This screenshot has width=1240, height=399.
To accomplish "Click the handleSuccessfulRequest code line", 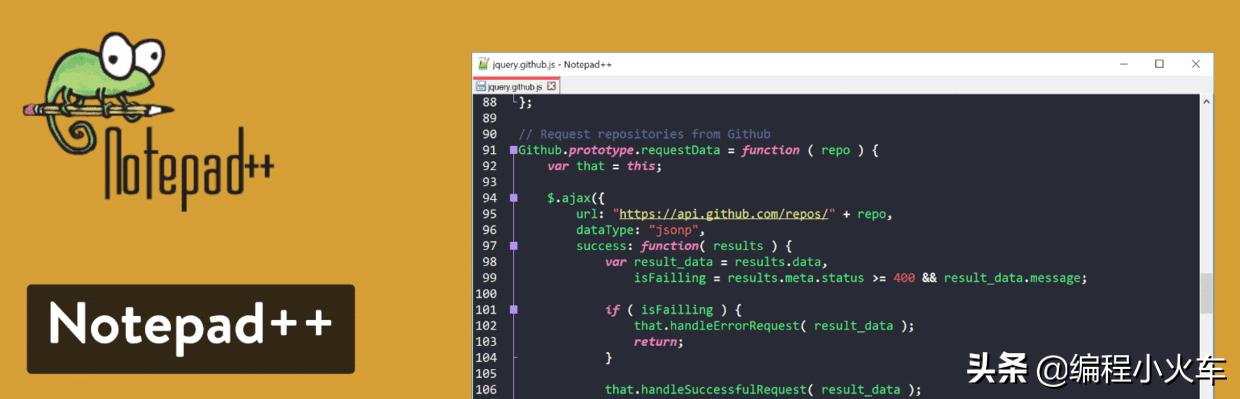I will click(762, 390).
